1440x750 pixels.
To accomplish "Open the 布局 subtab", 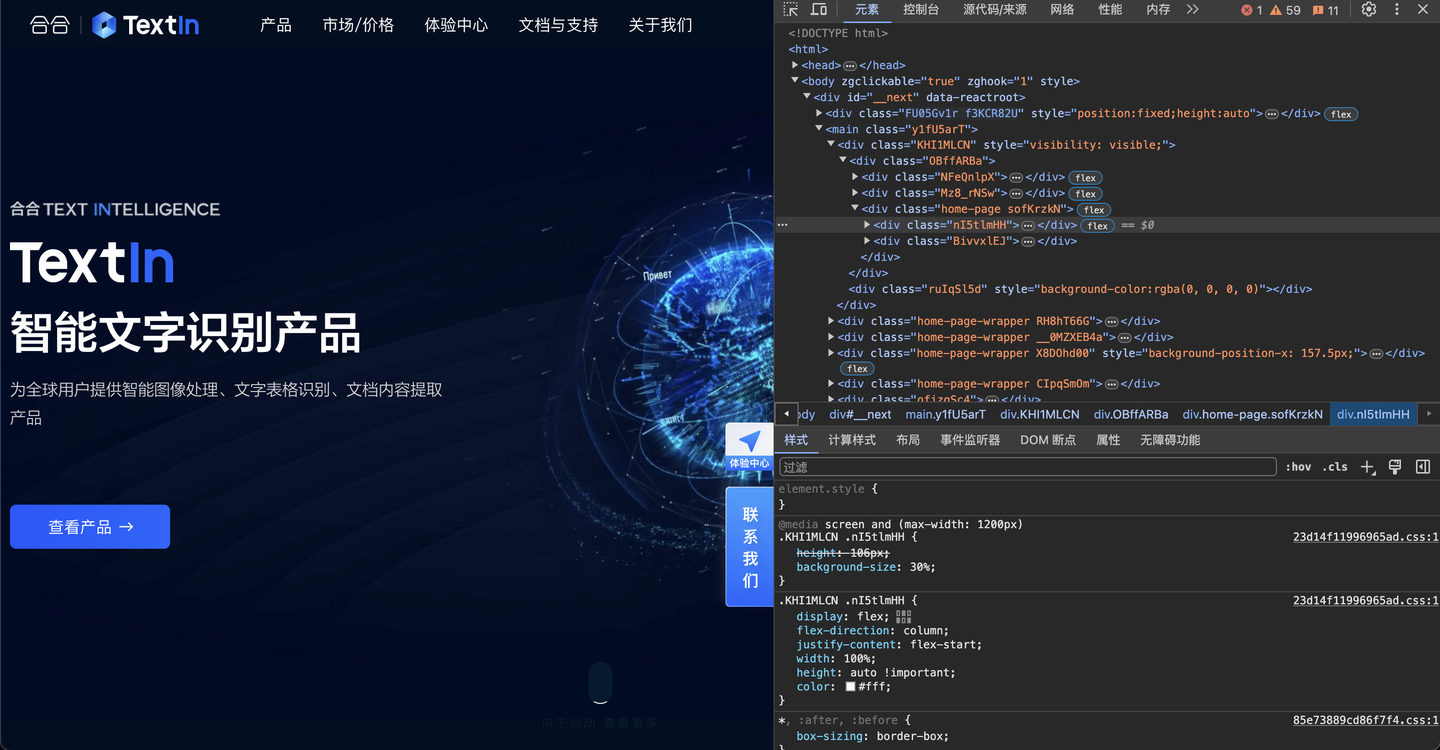I will click(x=908, y=440).
